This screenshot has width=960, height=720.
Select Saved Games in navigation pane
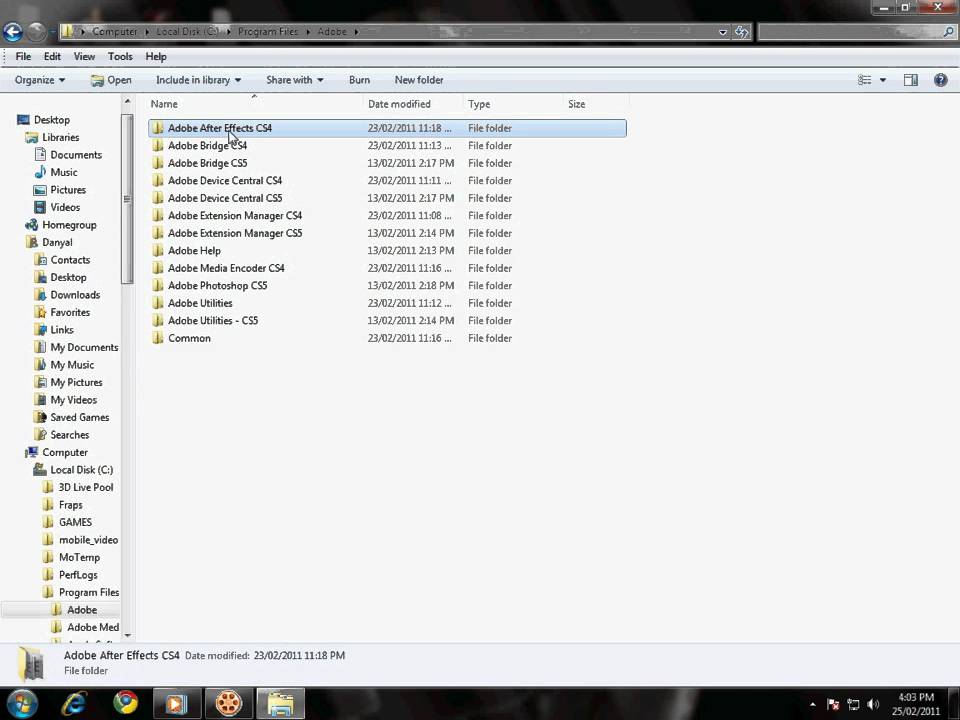pyautogui.click(x=80, y=418)
